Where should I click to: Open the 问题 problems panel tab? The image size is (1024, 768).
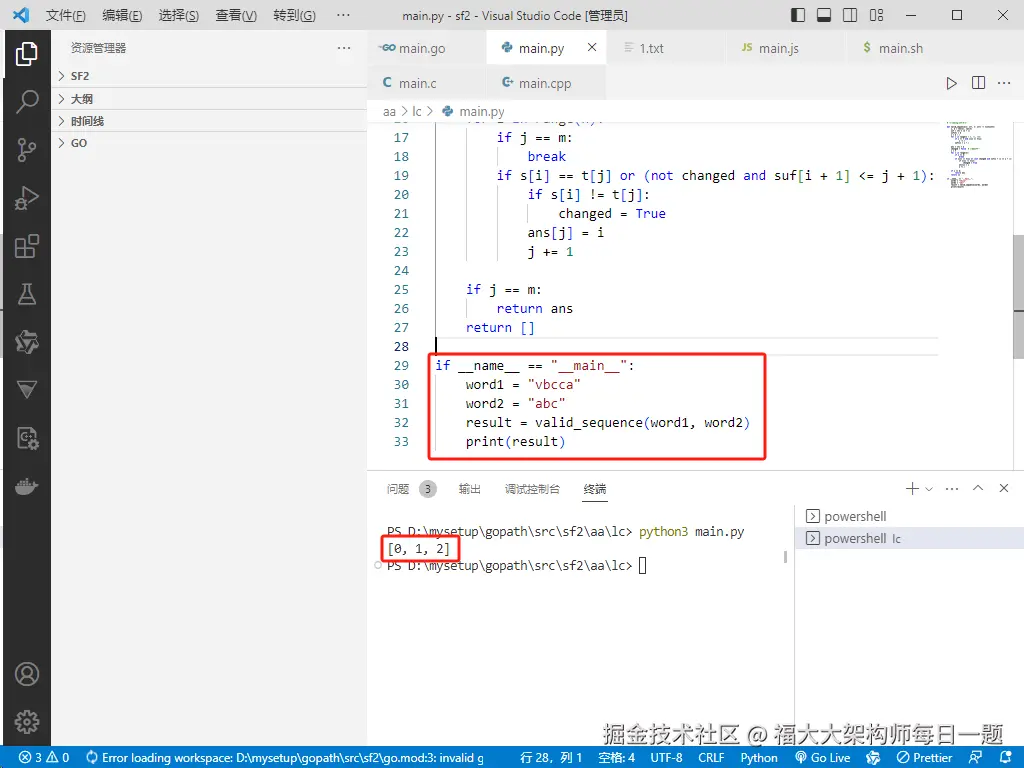[x=410, y=488]
